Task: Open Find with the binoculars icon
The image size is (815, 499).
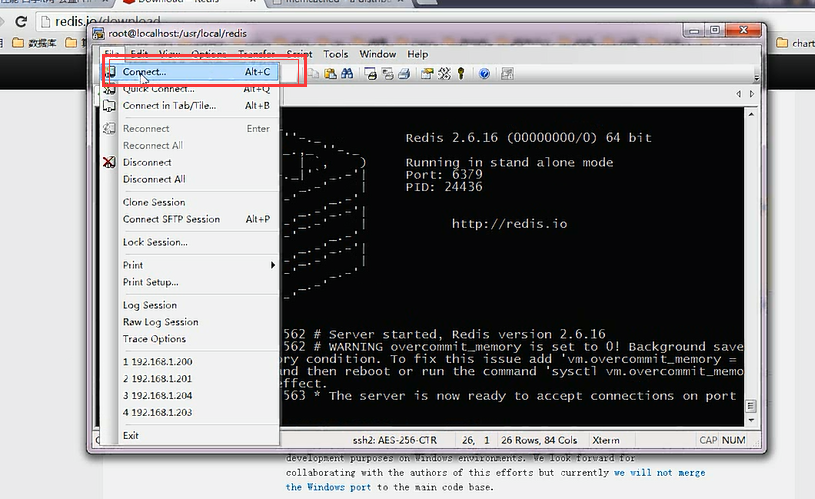Action: coord(347,74)
